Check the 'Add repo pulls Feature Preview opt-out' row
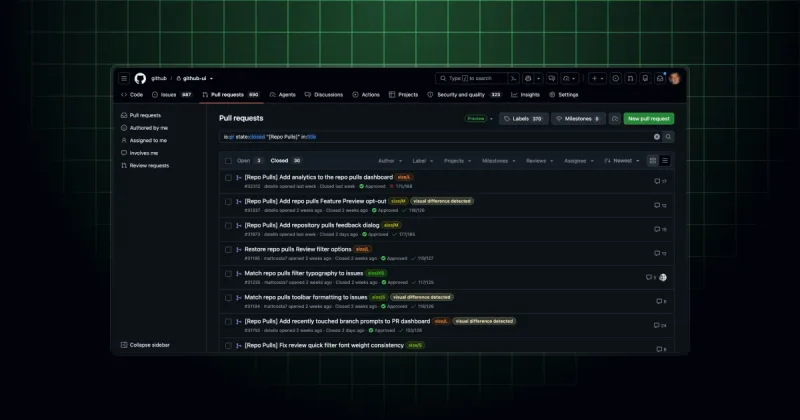 pos(228,202)
